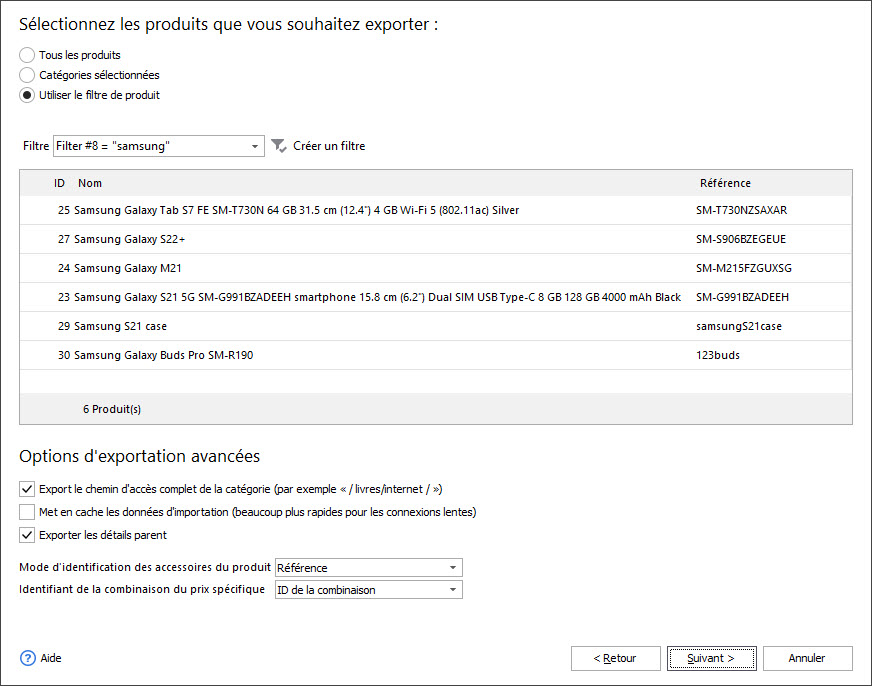Sort by the Référence column header
The image size is (872, 686).
coord(725,183)
